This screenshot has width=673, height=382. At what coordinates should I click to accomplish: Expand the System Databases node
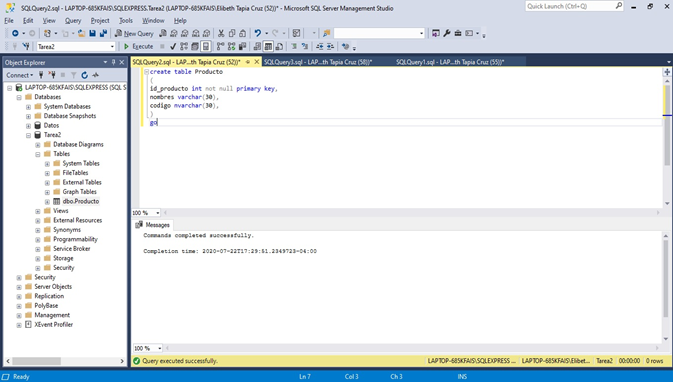[x=28, y=107]
